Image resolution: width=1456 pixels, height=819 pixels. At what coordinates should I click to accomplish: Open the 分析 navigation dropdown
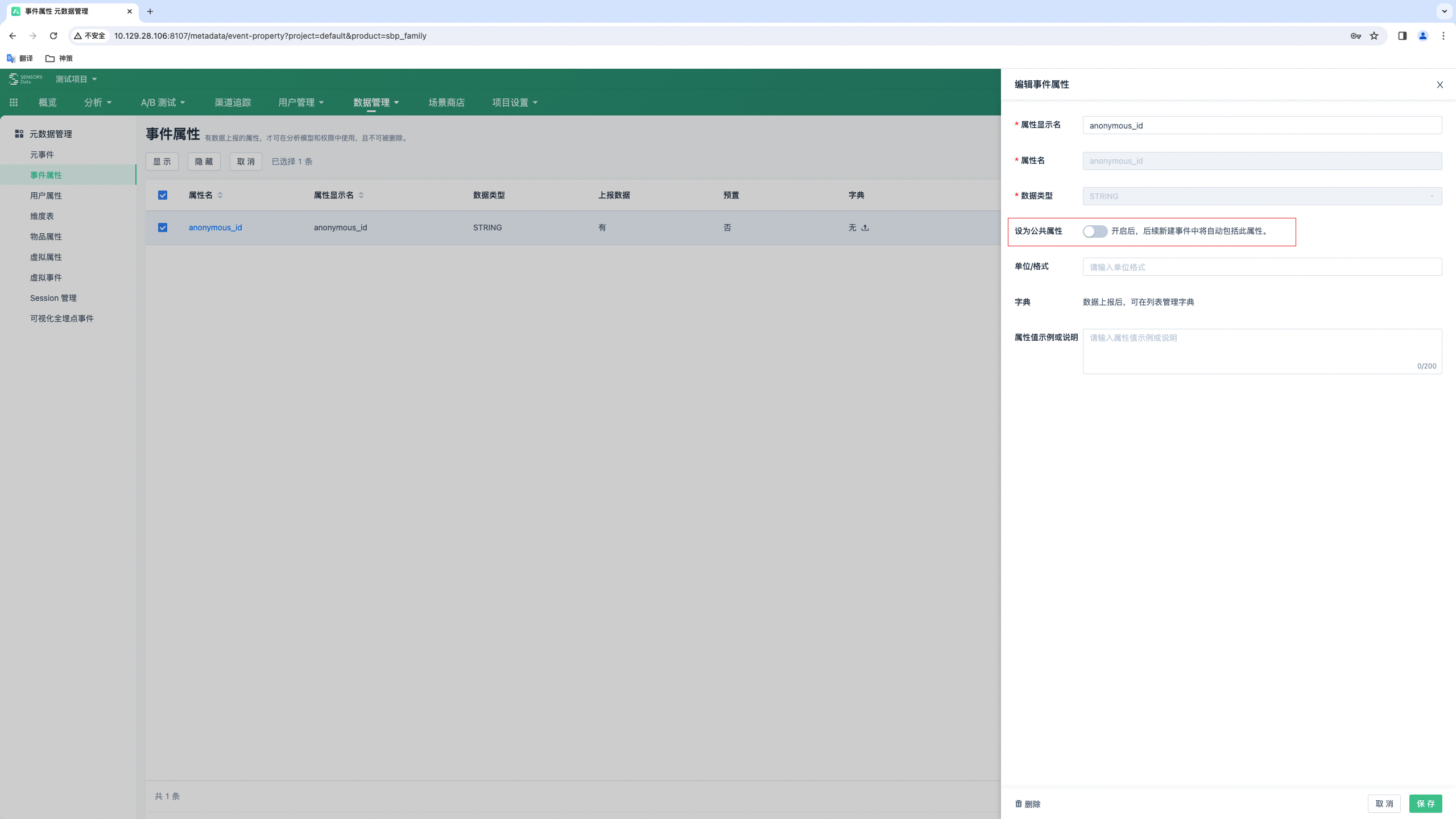tap(97, 102)
